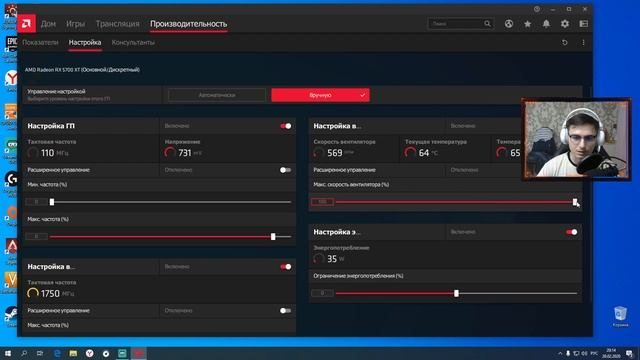This screenshot has width=640, height=360.
Task: Open volume control in system tray
Action: (x=584, y=353)
